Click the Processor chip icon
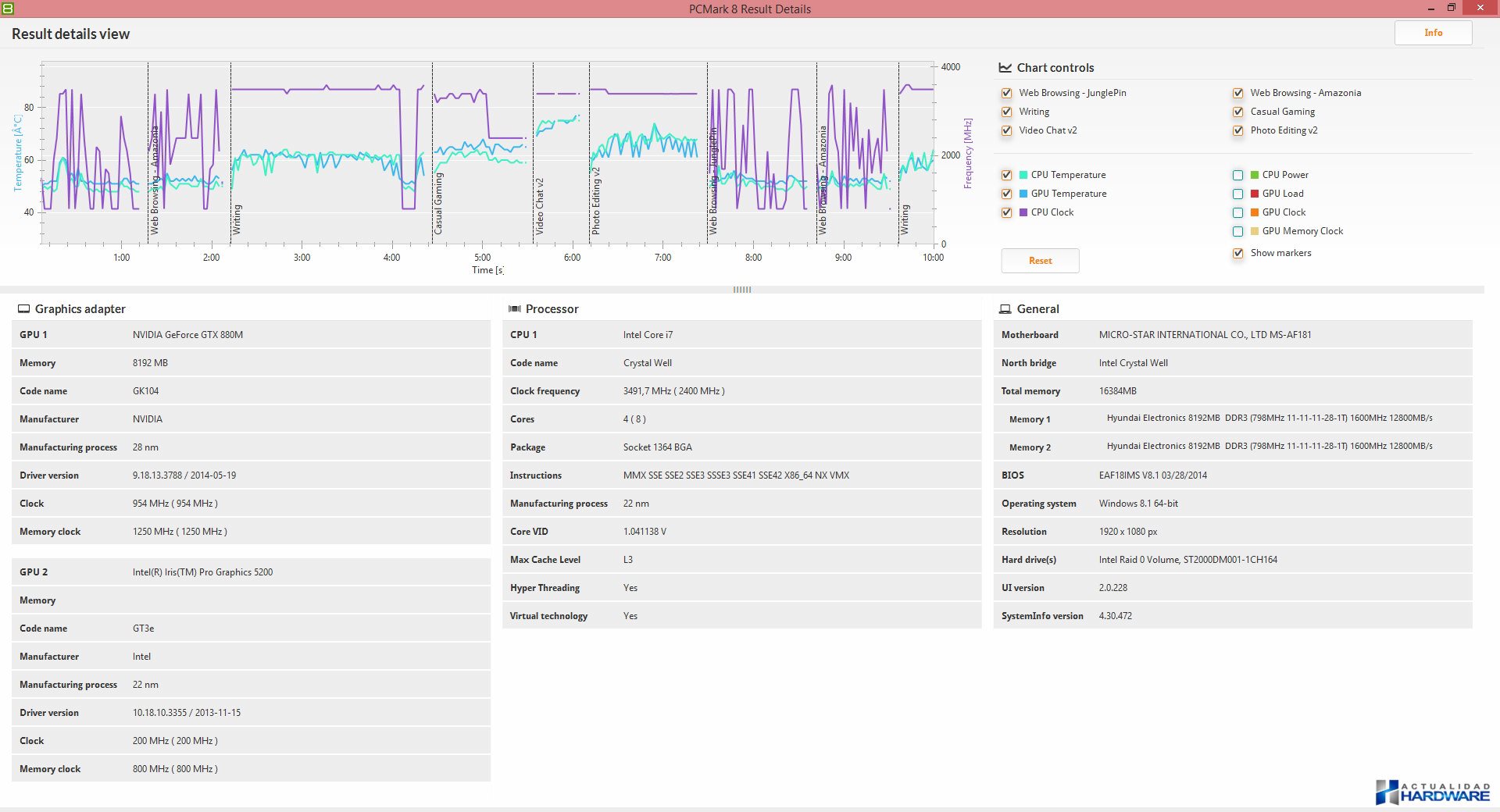1500x812 pixels. (x=514, y=309)
